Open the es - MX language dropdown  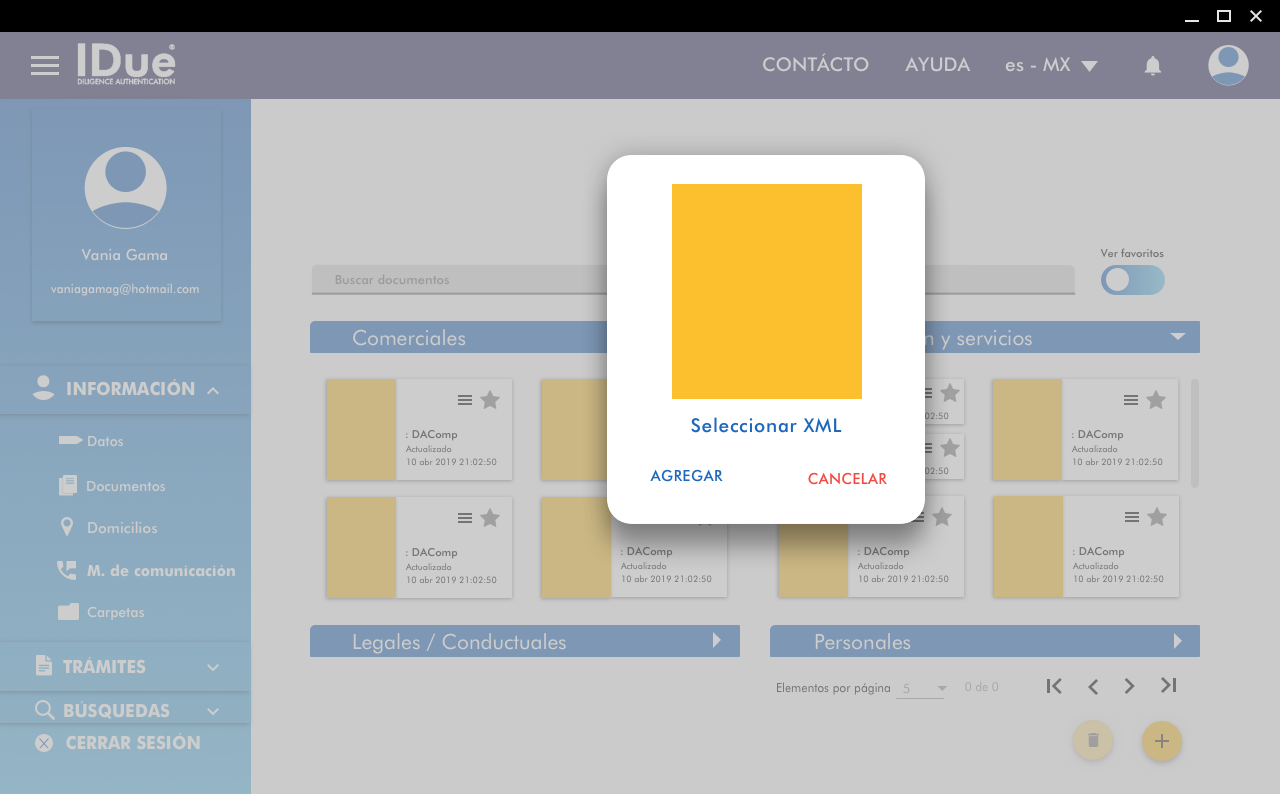(1051, 65)
